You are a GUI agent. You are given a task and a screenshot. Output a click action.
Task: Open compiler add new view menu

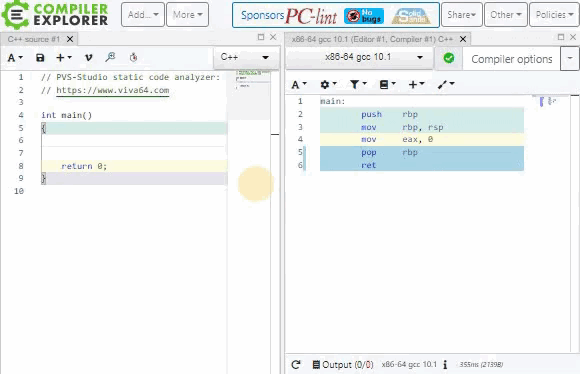point(416,85)
